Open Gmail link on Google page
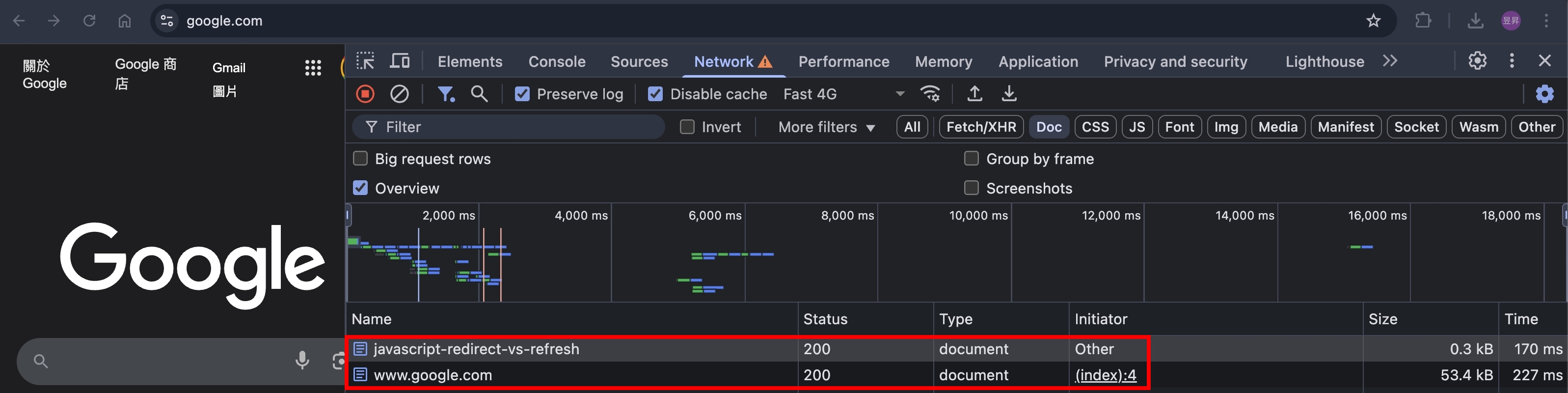 coord(229,68)
